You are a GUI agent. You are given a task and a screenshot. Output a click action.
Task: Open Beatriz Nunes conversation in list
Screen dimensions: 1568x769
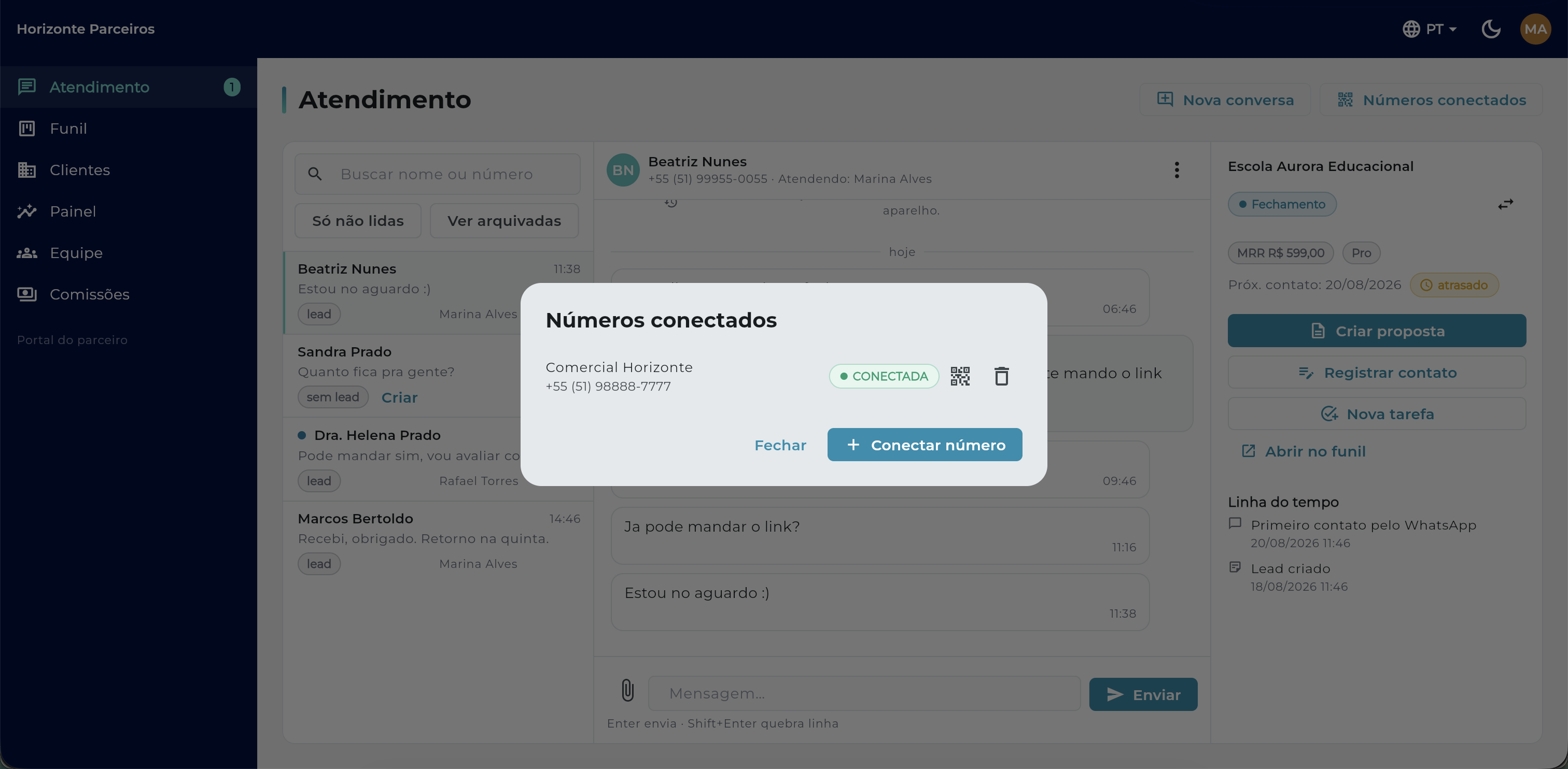click(438, 292)
